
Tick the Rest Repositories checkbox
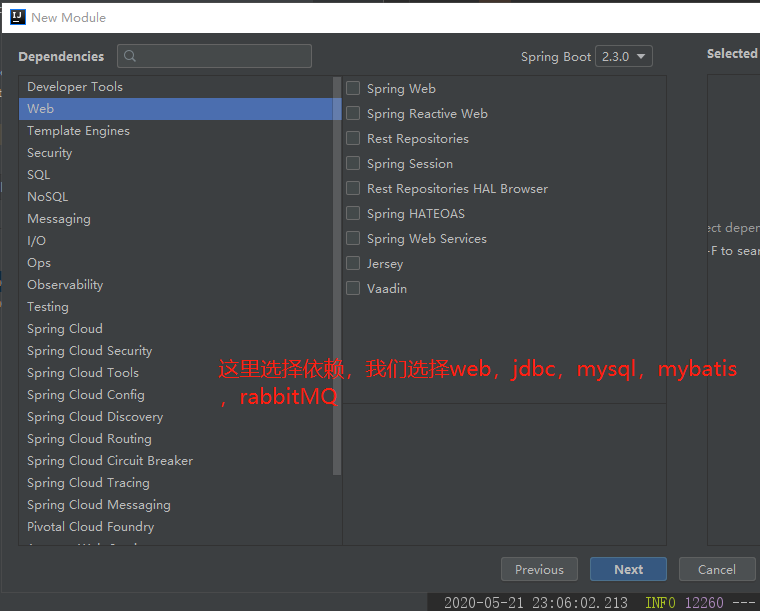click(x=353, y=138)
